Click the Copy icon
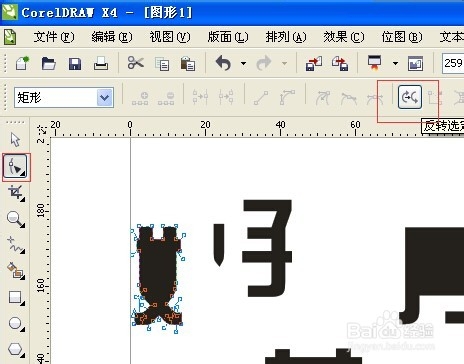The height and width of the screenshot is (364, 464). [162, 64]
